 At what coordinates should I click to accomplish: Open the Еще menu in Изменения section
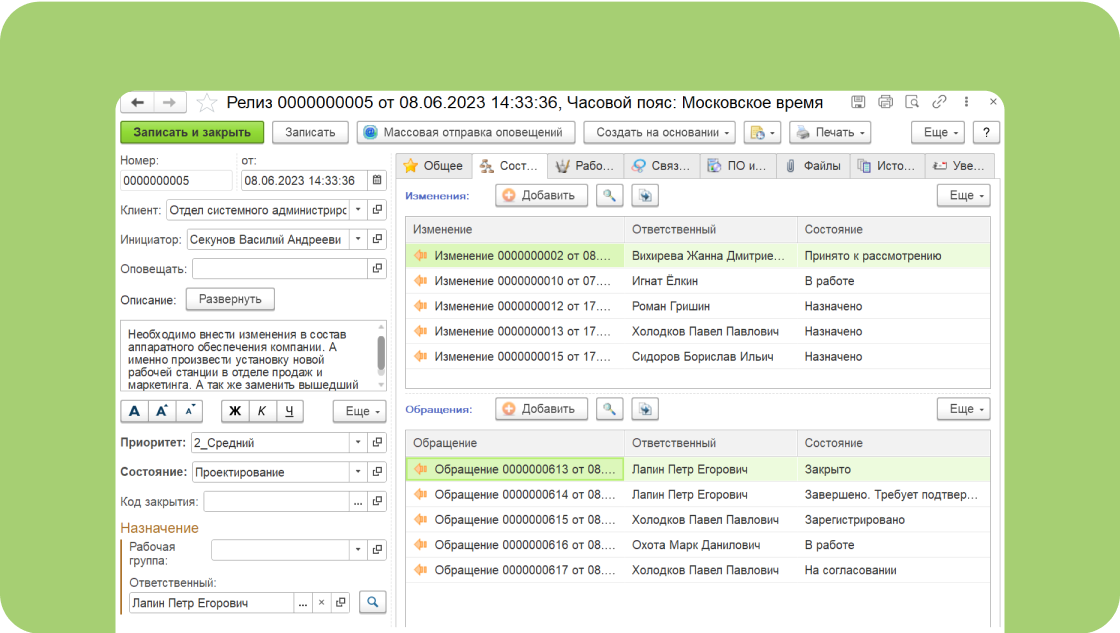(964, 195)
